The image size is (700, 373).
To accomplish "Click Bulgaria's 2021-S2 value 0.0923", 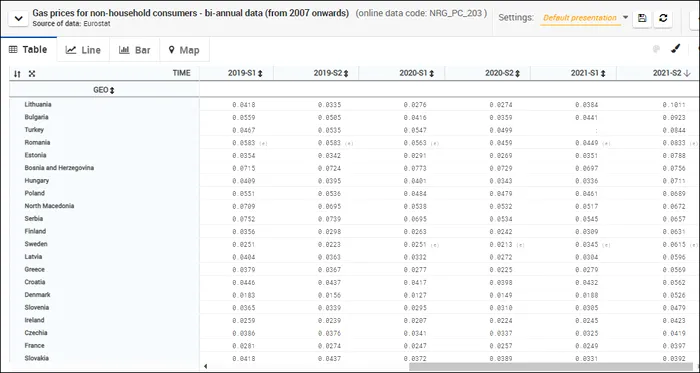I will pyautogui.click(x=674, y=118).
